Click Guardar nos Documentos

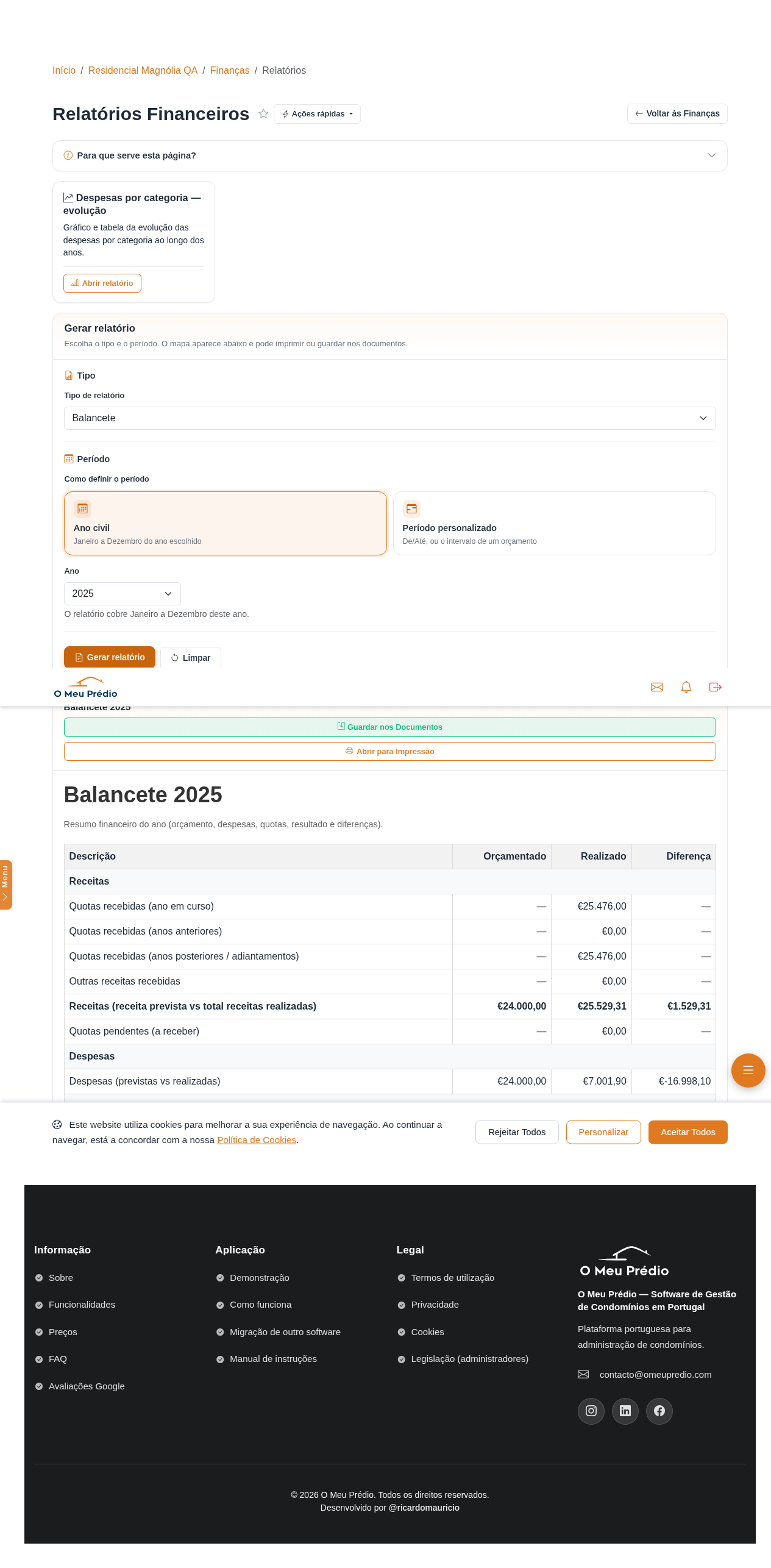click(390, 727)
